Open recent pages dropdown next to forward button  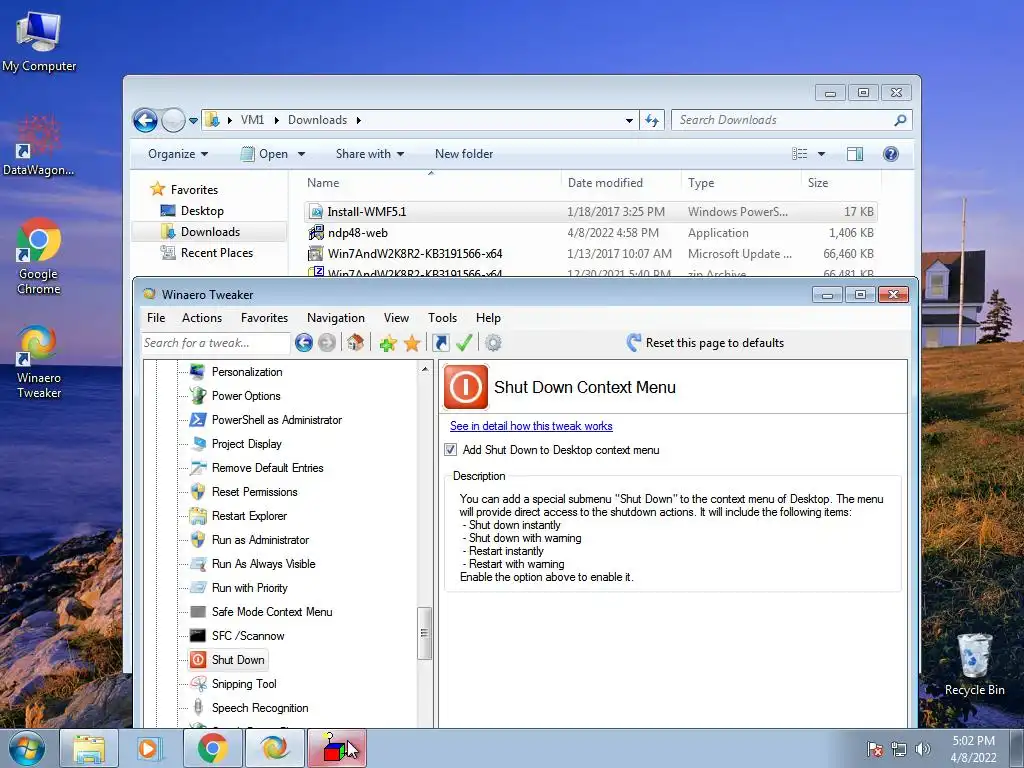[193, 120]
